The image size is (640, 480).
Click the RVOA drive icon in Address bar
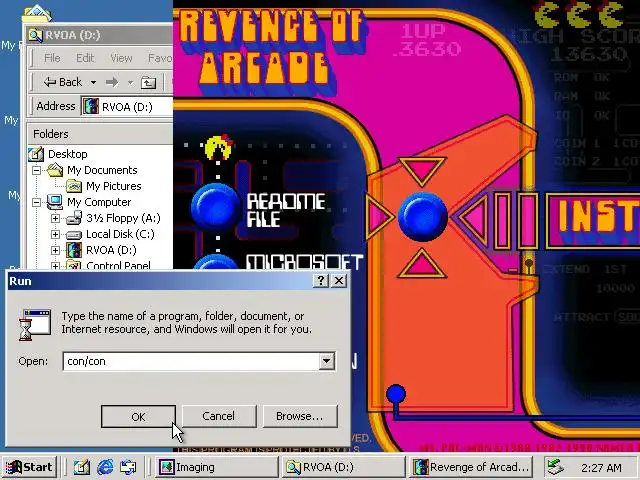91,107
